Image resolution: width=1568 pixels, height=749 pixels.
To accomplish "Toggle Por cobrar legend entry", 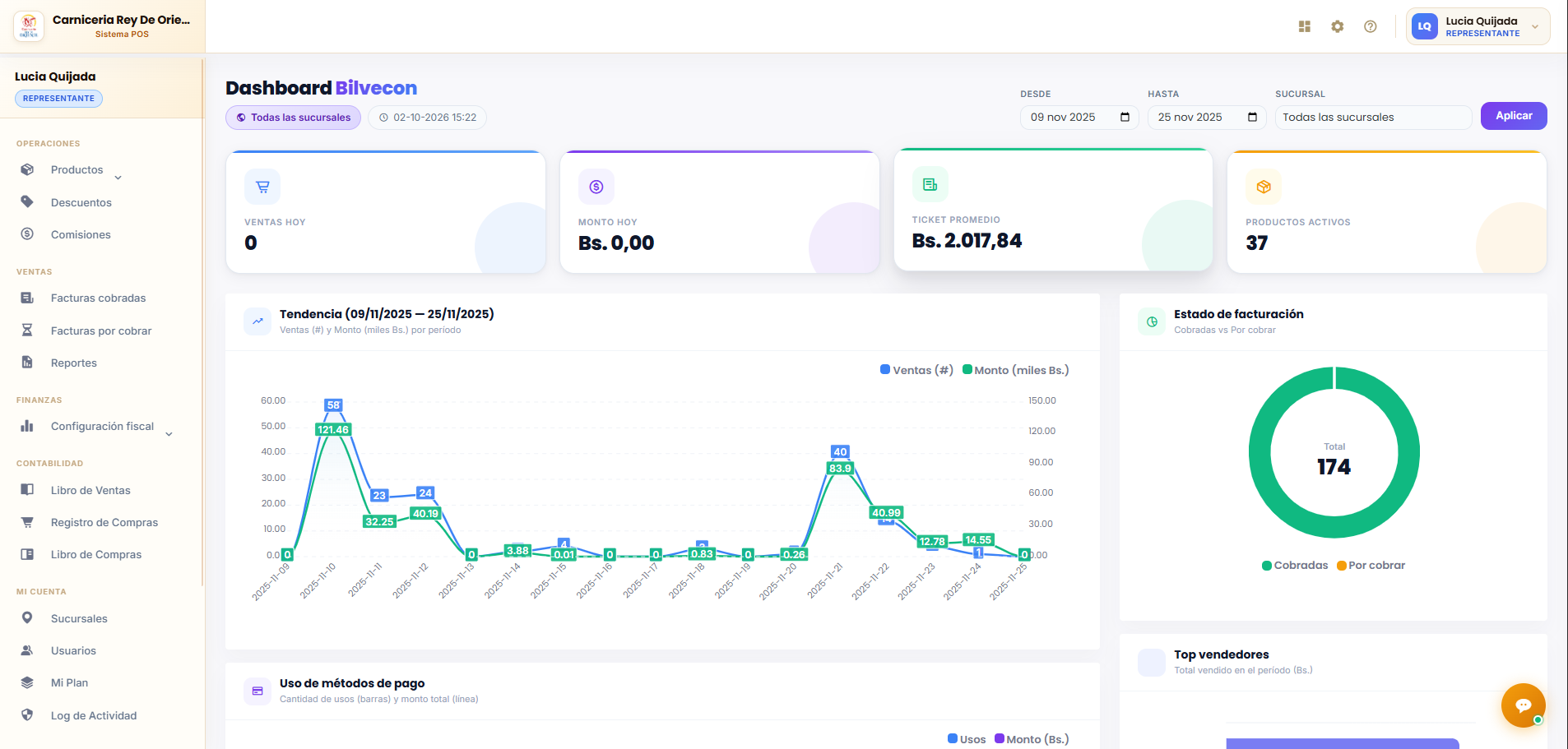I will pos(1371,565).
